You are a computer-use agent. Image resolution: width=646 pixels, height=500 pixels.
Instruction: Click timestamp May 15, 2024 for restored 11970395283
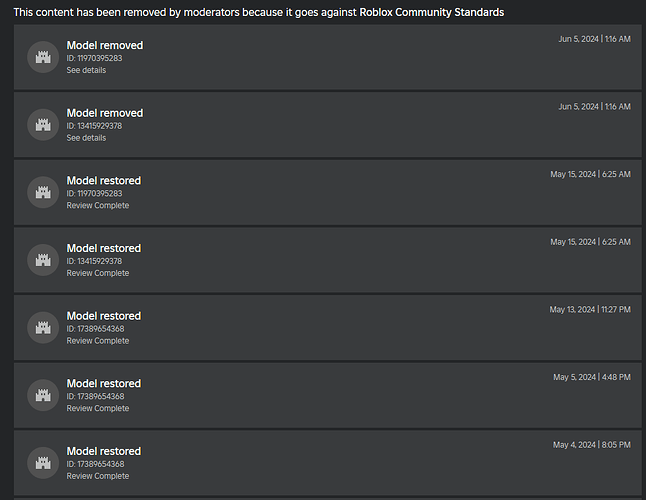pos(590,174)
